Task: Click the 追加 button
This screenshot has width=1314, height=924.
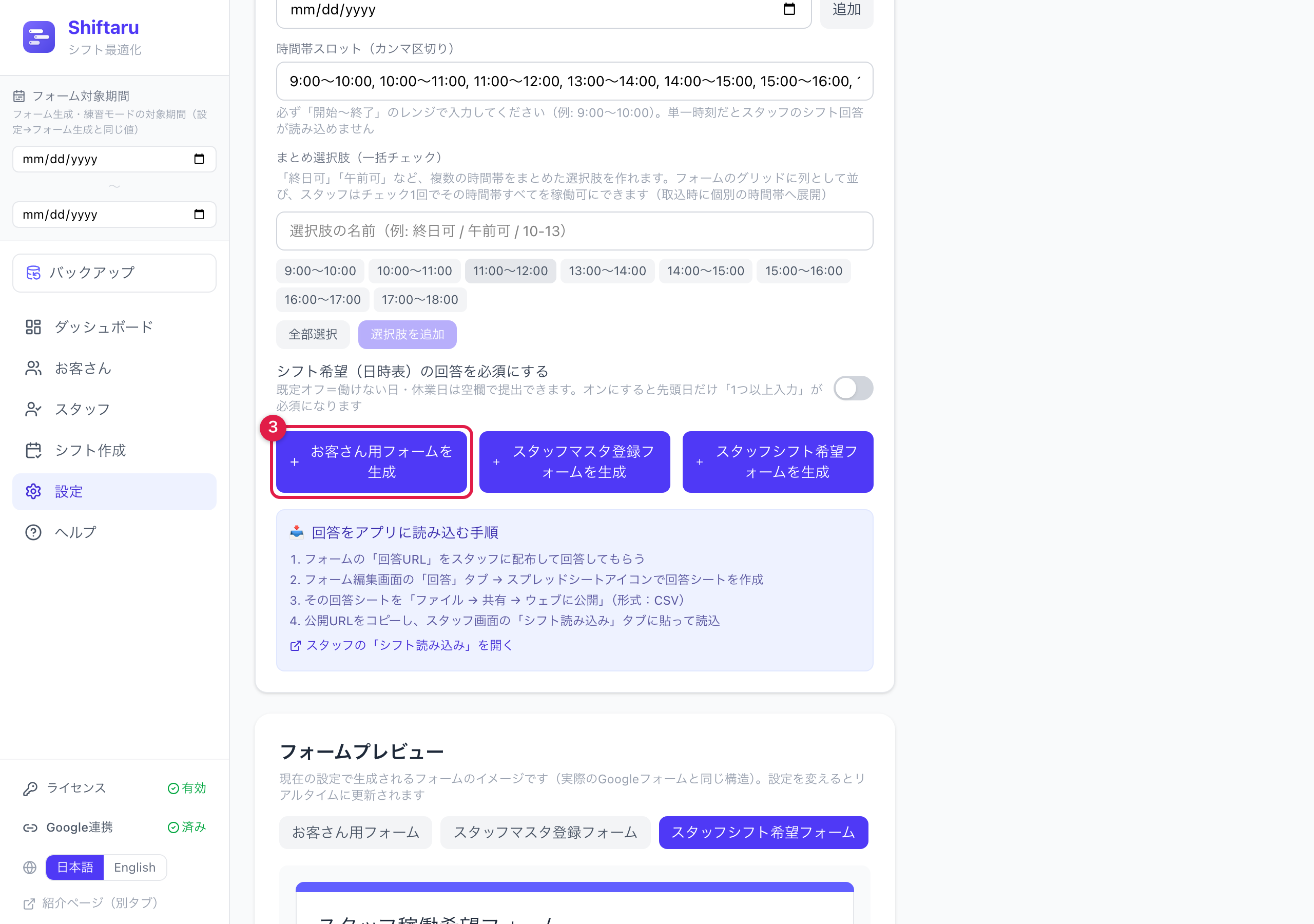Action: [846, 10]
